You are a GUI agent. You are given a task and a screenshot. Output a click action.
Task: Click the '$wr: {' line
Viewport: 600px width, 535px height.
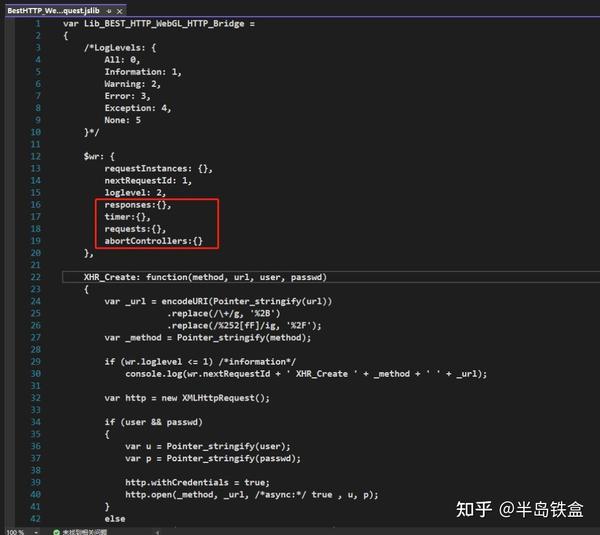tap(99, 157)
